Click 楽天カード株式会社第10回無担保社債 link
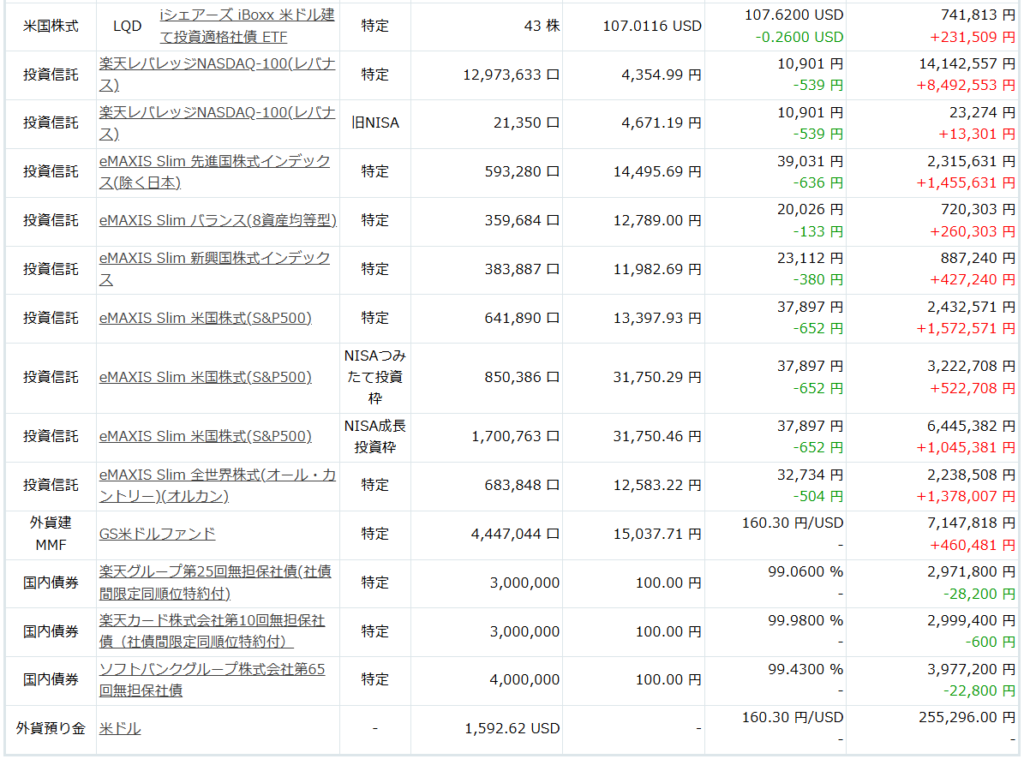Viewport: 1024px width, 759px height. pyautogui.click(x=211, y=631)
